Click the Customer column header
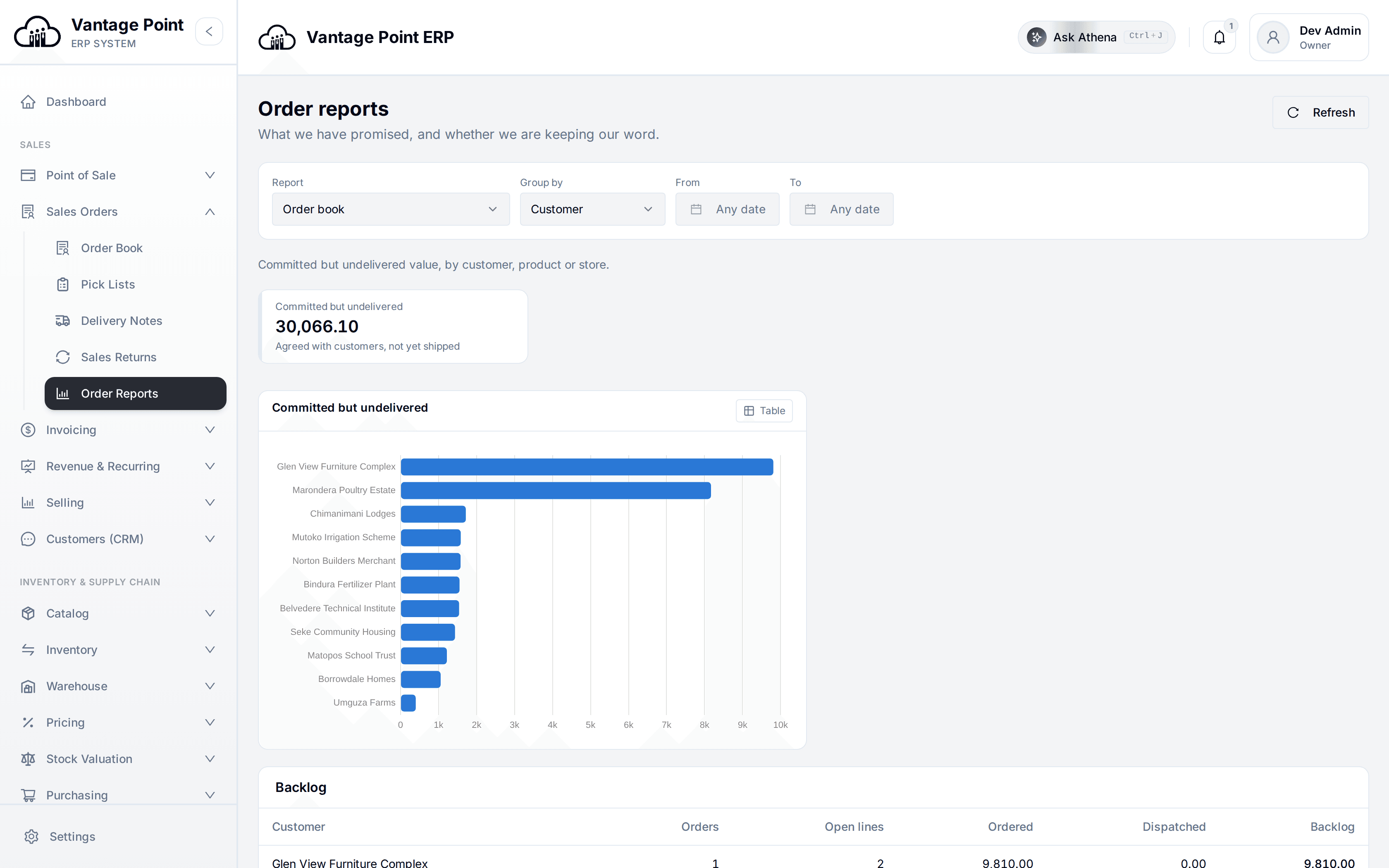The image size is (1389, 868). pos(298,827)
